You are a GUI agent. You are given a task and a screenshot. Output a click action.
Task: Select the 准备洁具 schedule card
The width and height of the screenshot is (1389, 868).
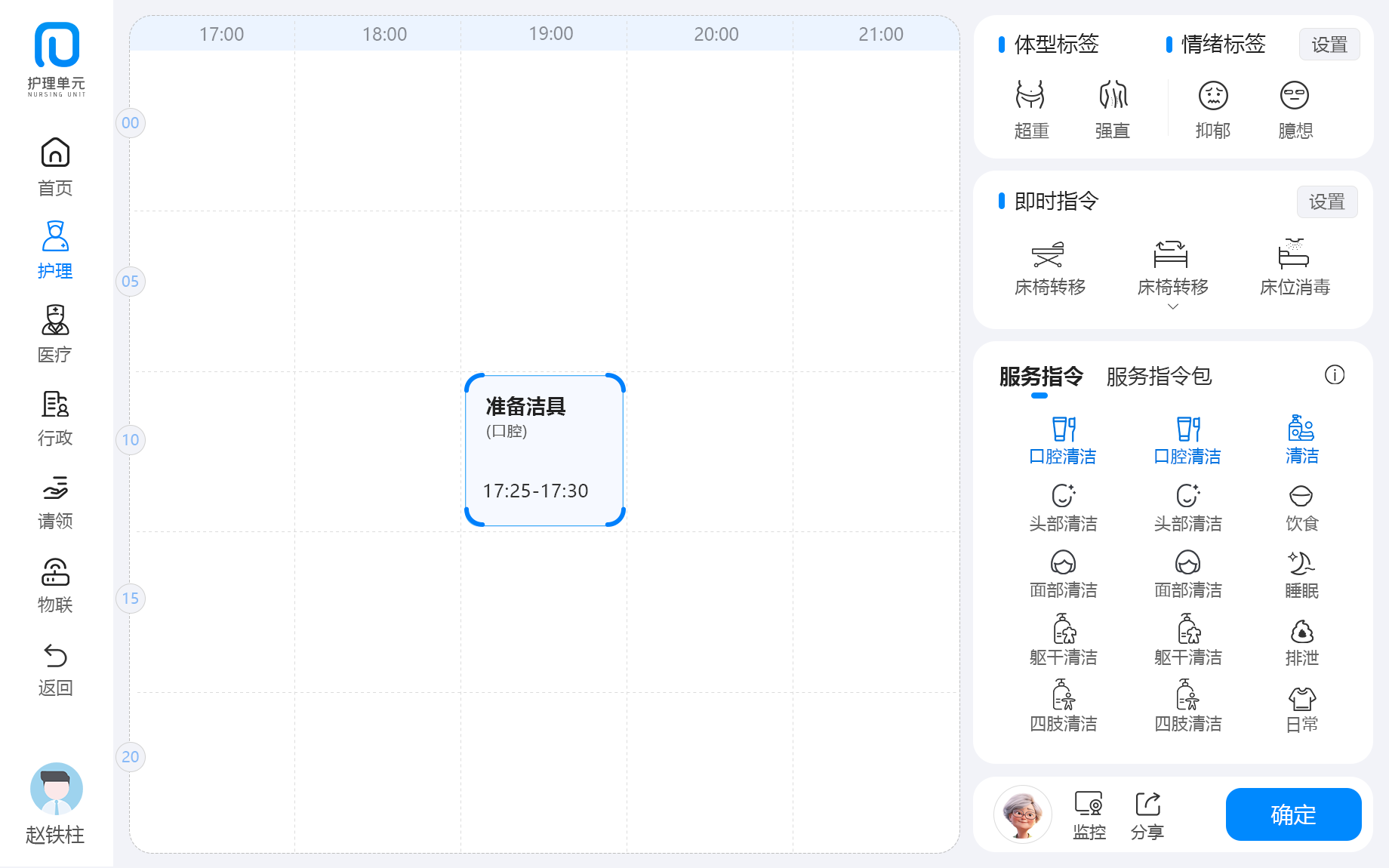click(x=544, y=450)
